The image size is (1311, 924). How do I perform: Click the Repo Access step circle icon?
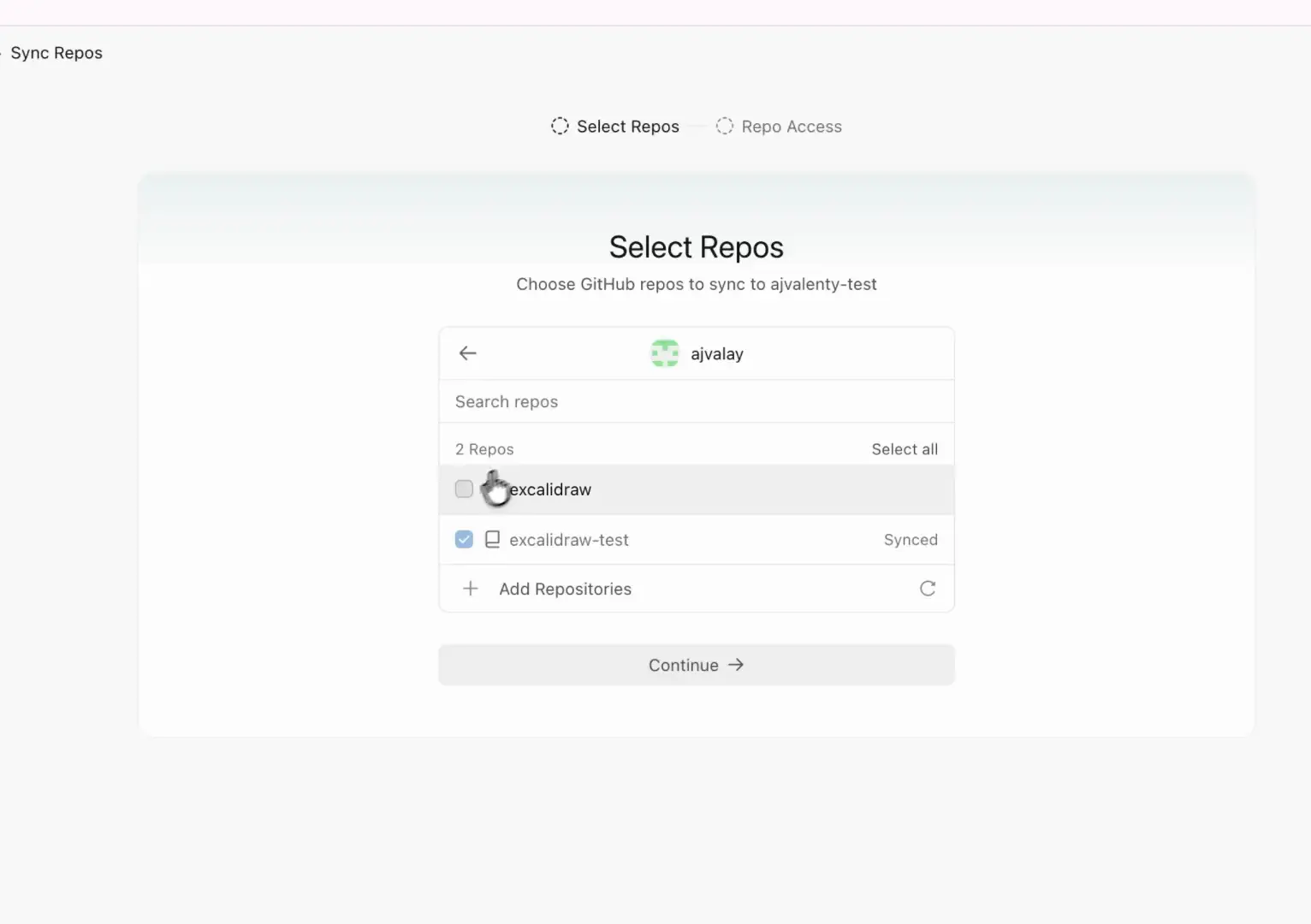[x=725, y=127]
